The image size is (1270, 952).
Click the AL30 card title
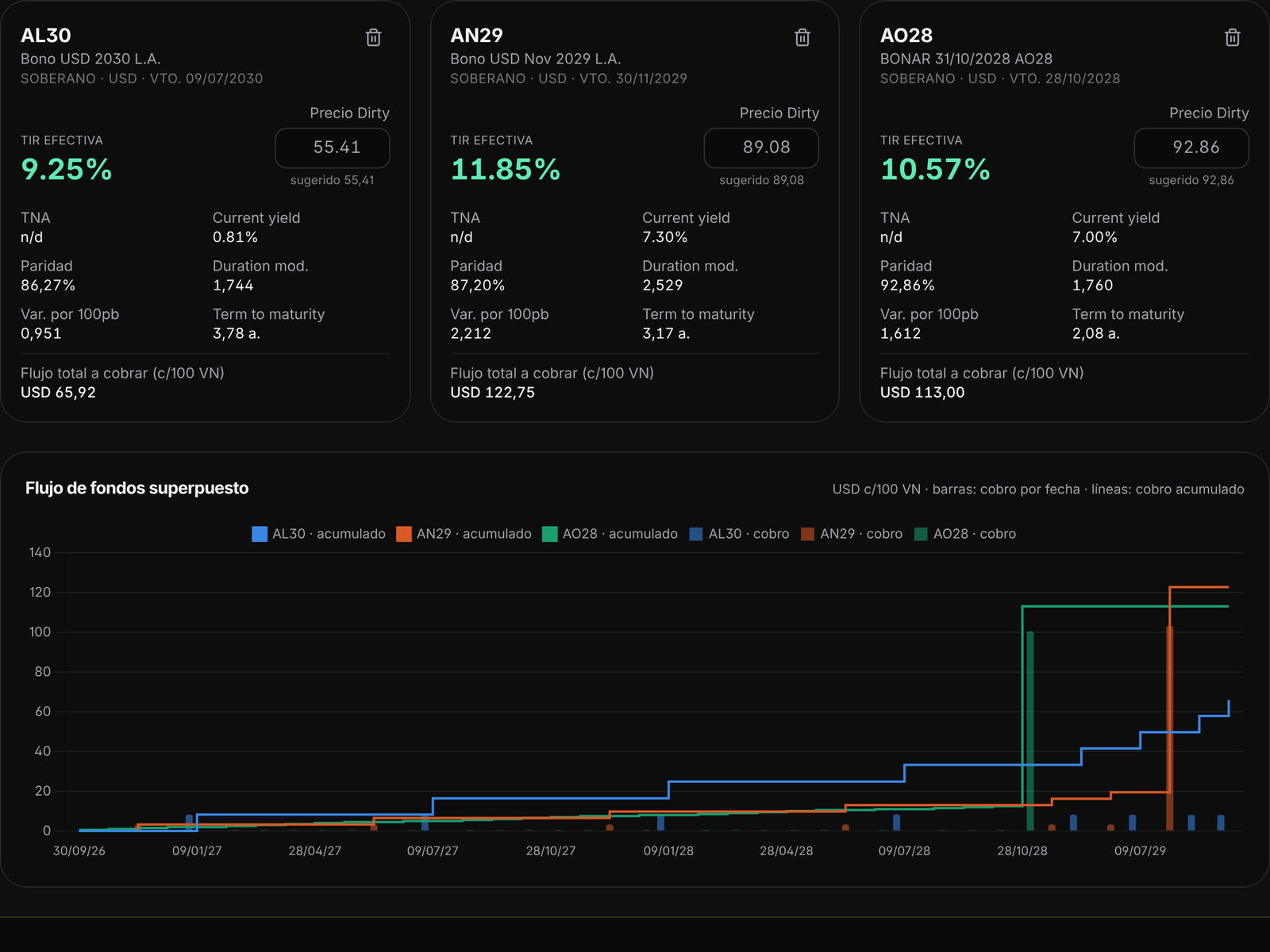tap(46, 36)
